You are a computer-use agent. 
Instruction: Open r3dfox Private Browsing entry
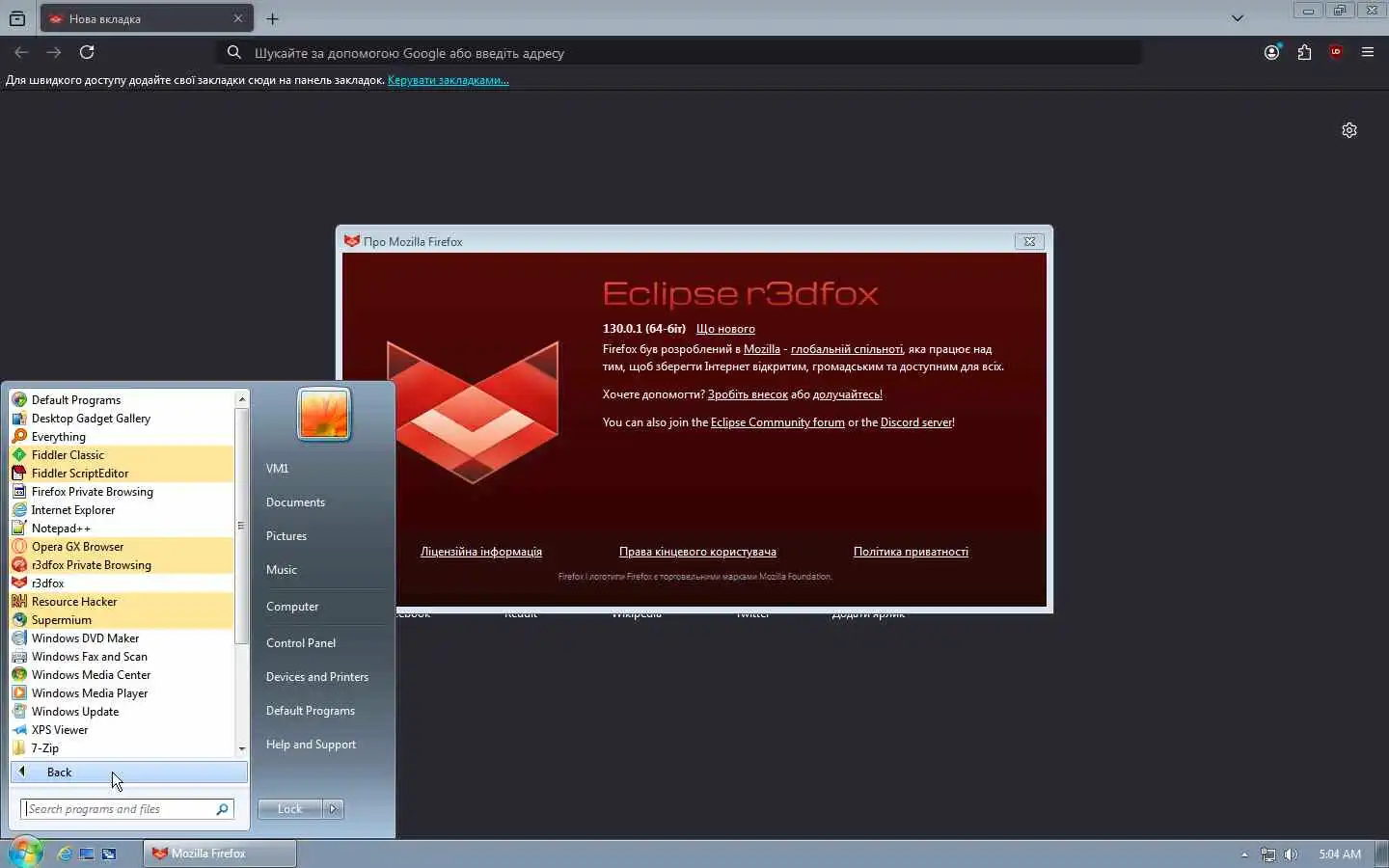click(122, 565)
